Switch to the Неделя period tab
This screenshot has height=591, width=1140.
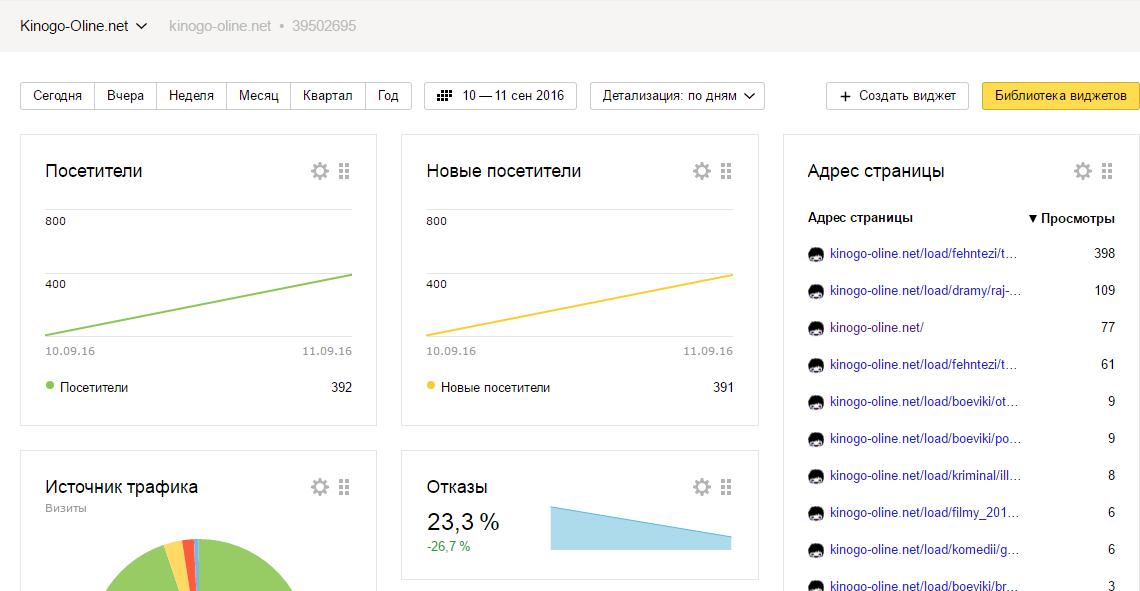[191, 96]
